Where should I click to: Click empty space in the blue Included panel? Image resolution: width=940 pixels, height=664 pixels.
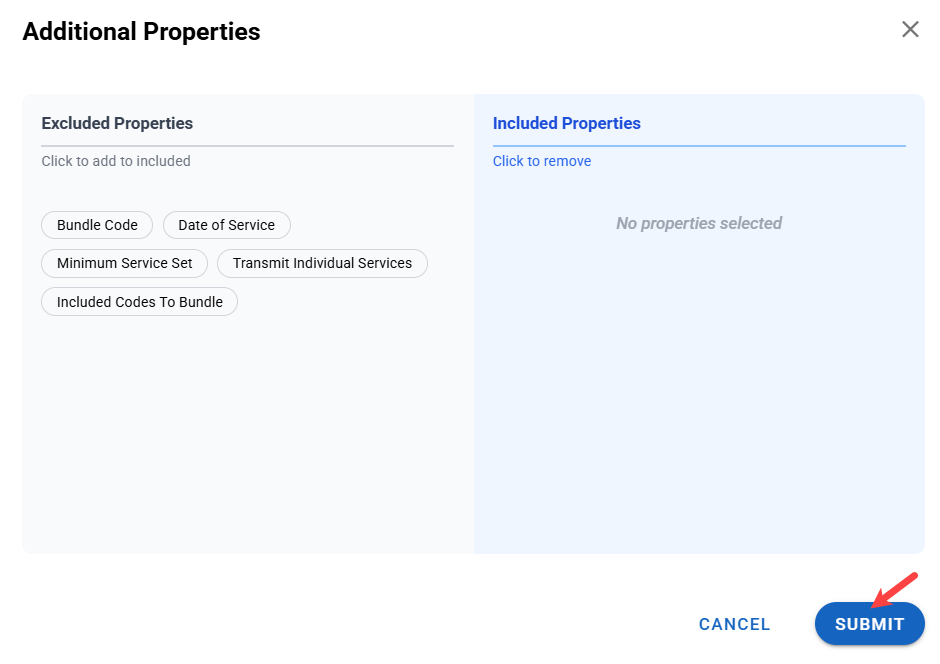pyautogui.click(x=698, y=400)
